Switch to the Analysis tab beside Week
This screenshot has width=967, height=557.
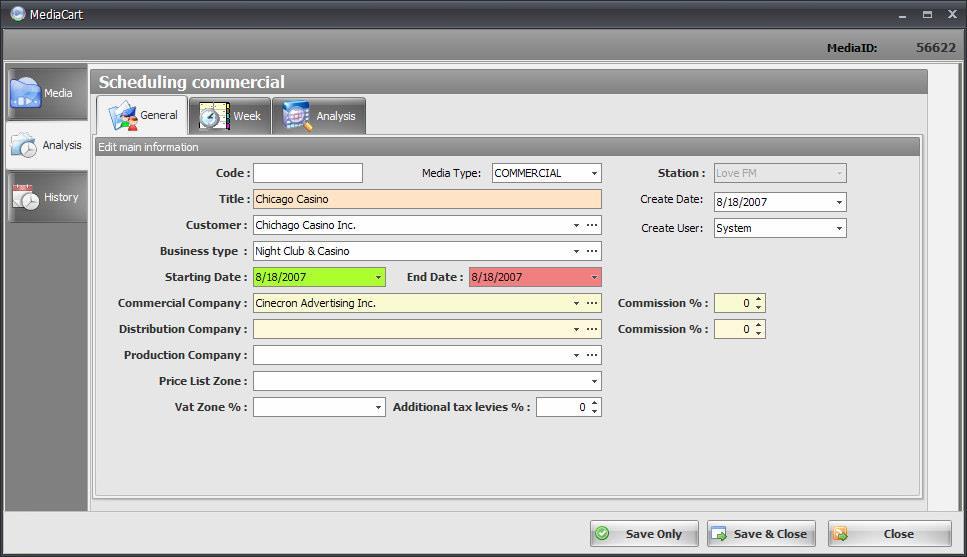tap(319, 116)
